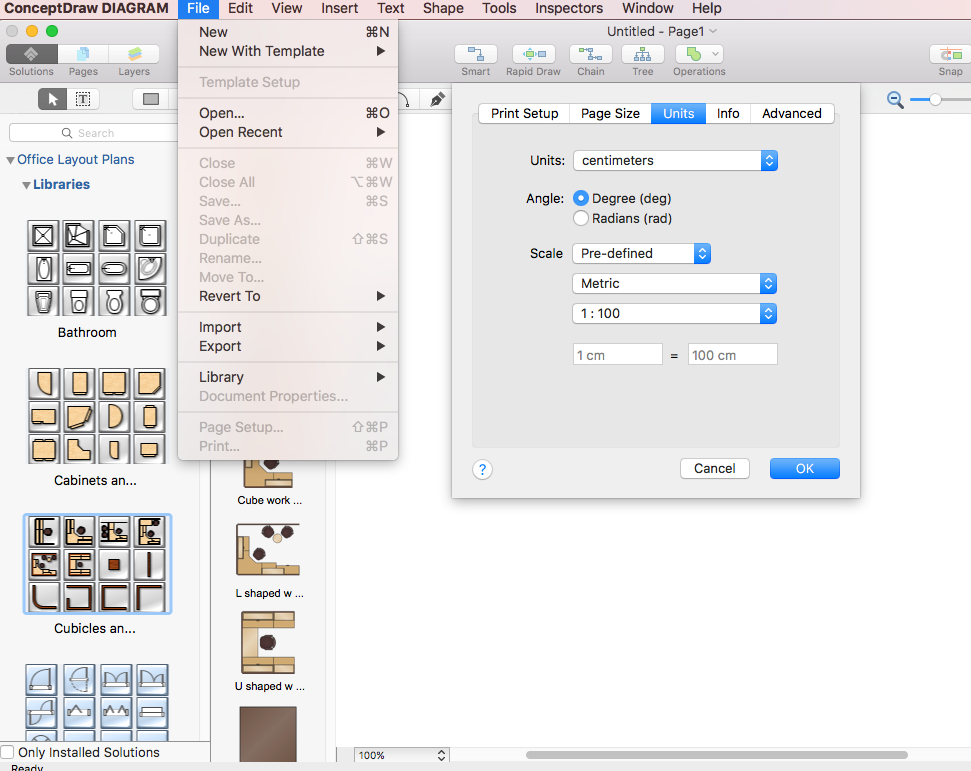Select the Tree connector tool
The width and height of the screenshot is (971, 771).
(642, 54)
